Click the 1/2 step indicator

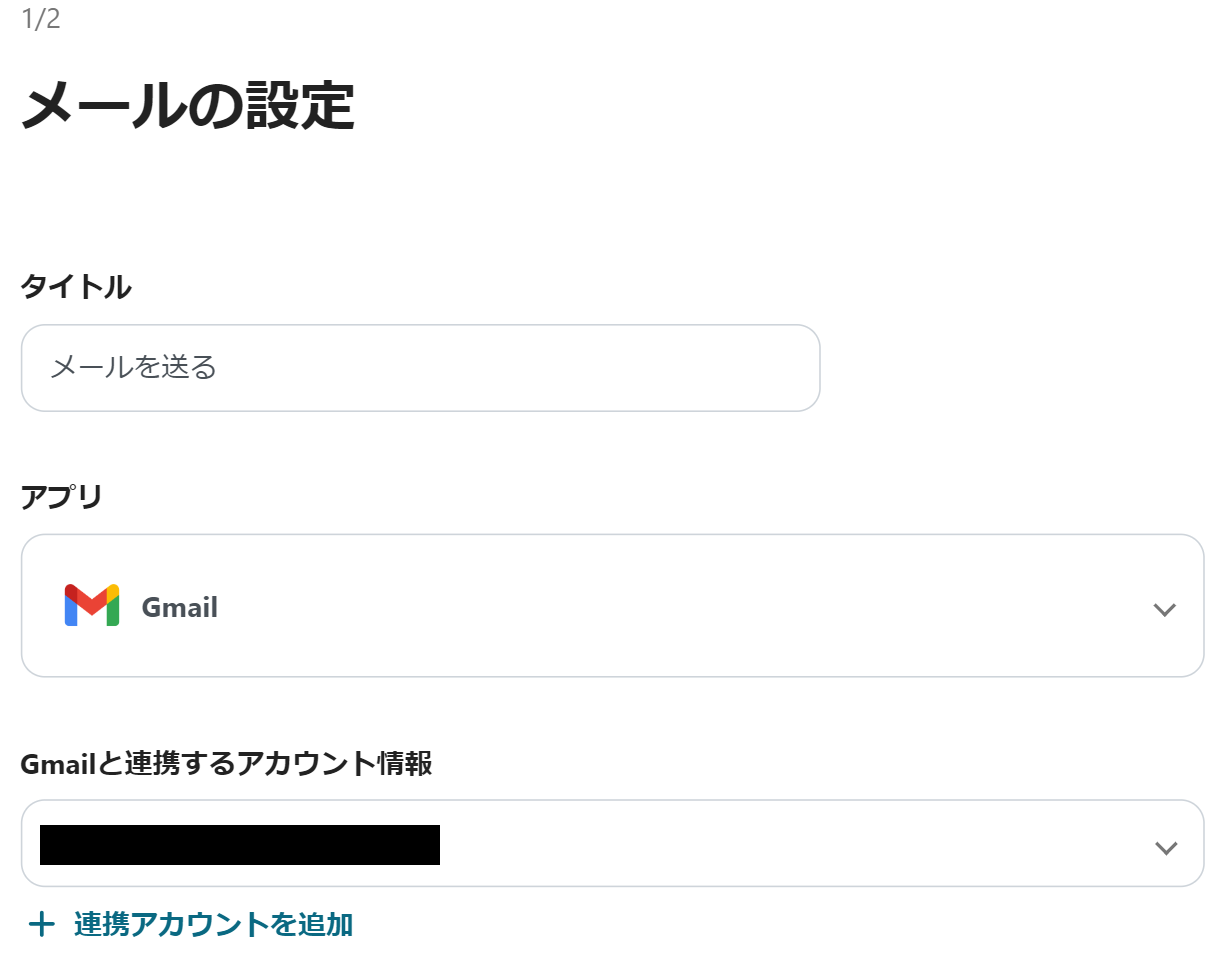pyautogui.click(x=41, y=20)
